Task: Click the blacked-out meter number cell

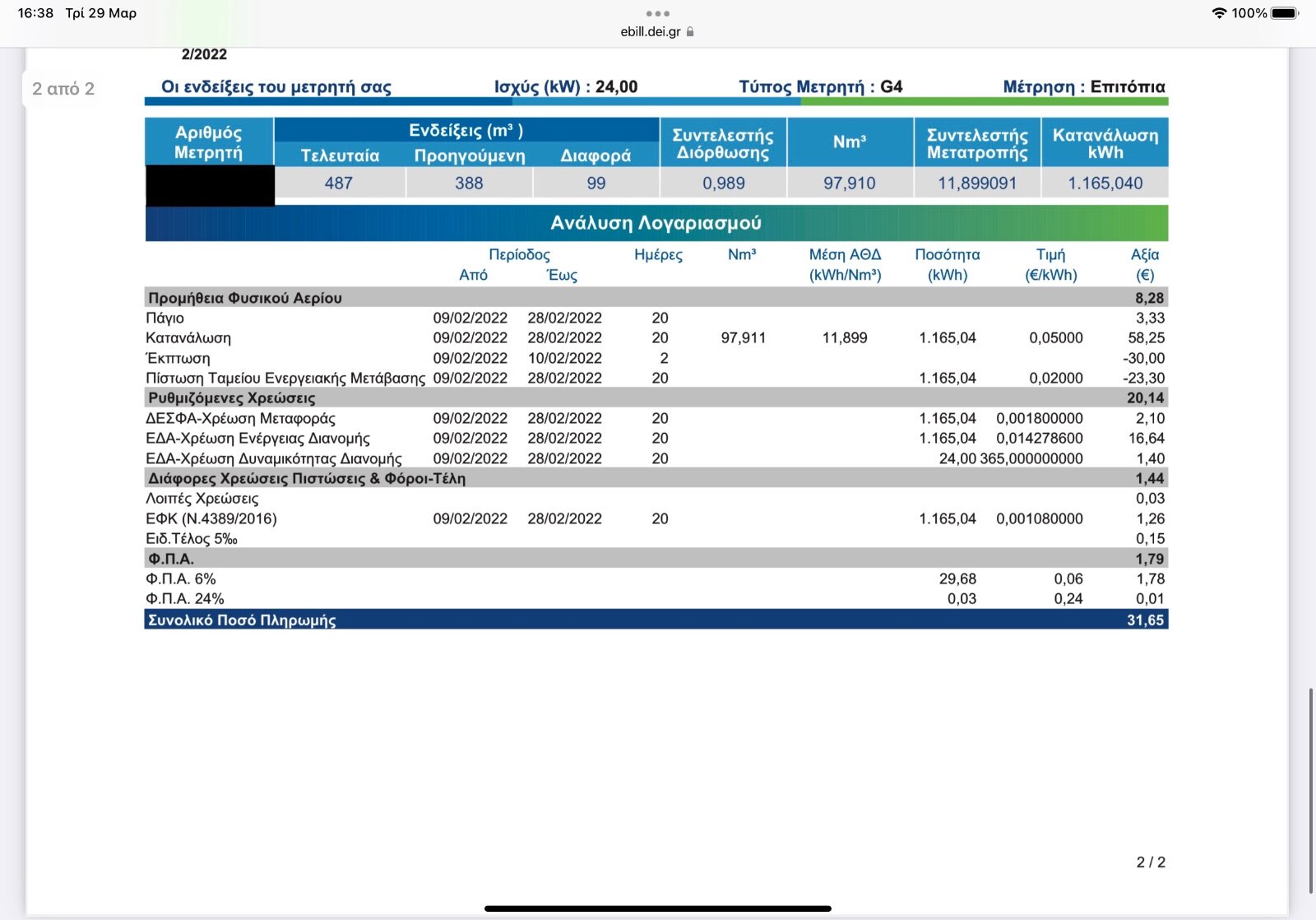Action: 210,185
